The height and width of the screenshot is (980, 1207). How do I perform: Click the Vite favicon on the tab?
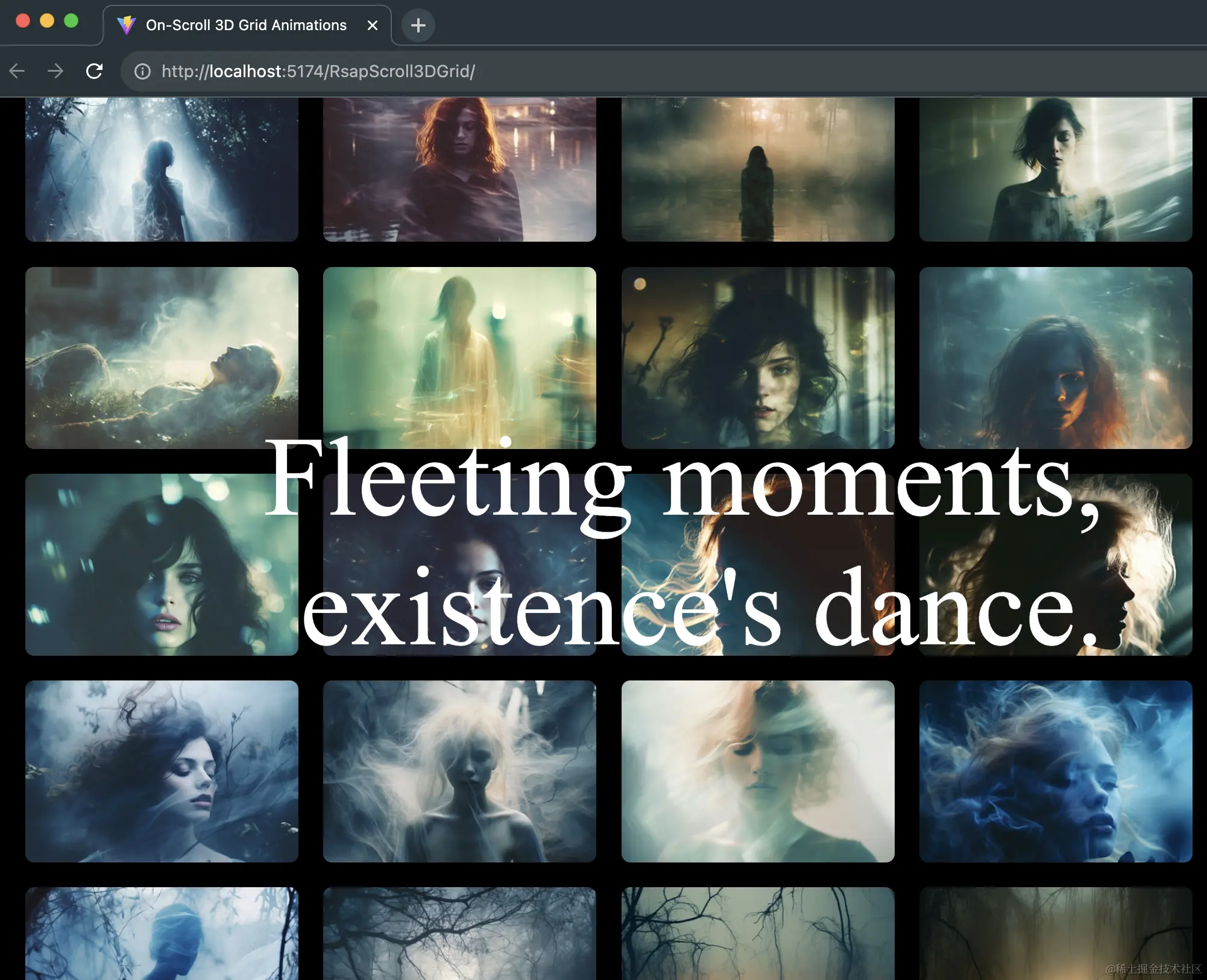(x=126, y=25)
